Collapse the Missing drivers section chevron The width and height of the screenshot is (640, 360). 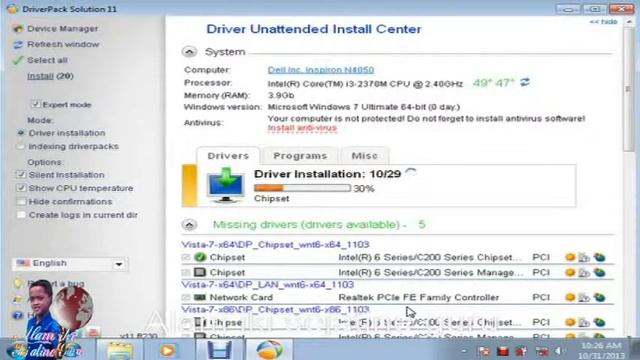point(189,225)
